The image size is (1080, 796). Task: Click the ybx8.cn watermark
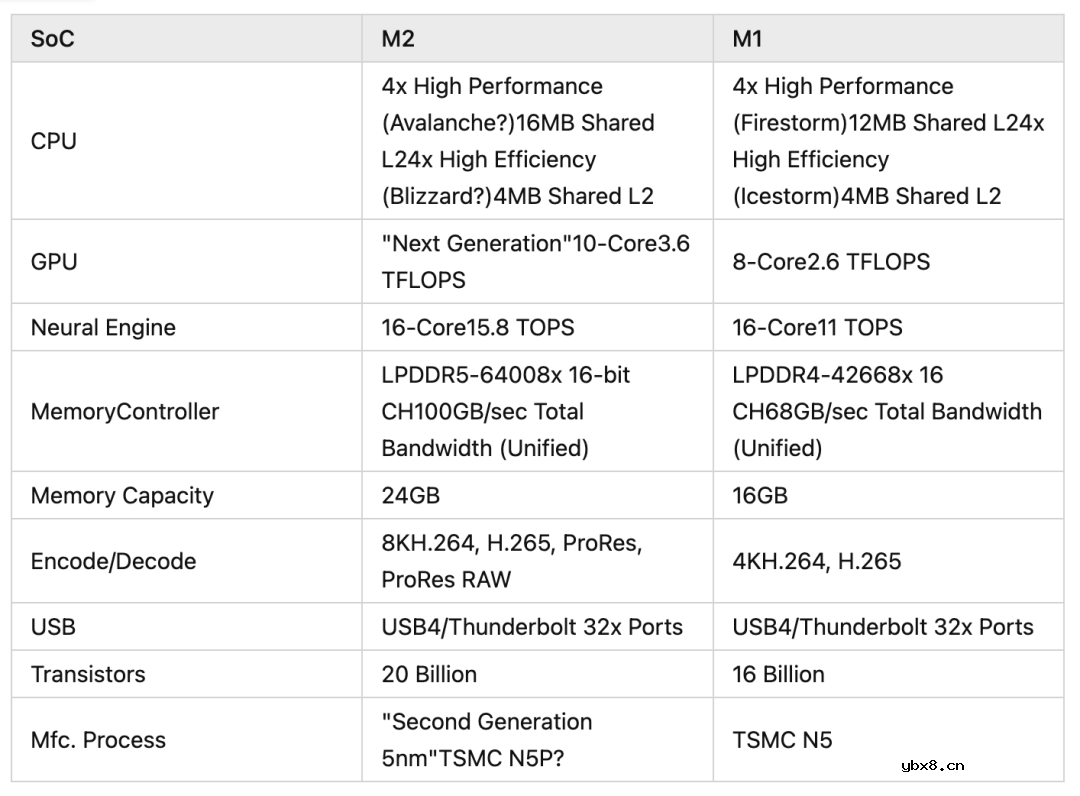coord(932,766)
